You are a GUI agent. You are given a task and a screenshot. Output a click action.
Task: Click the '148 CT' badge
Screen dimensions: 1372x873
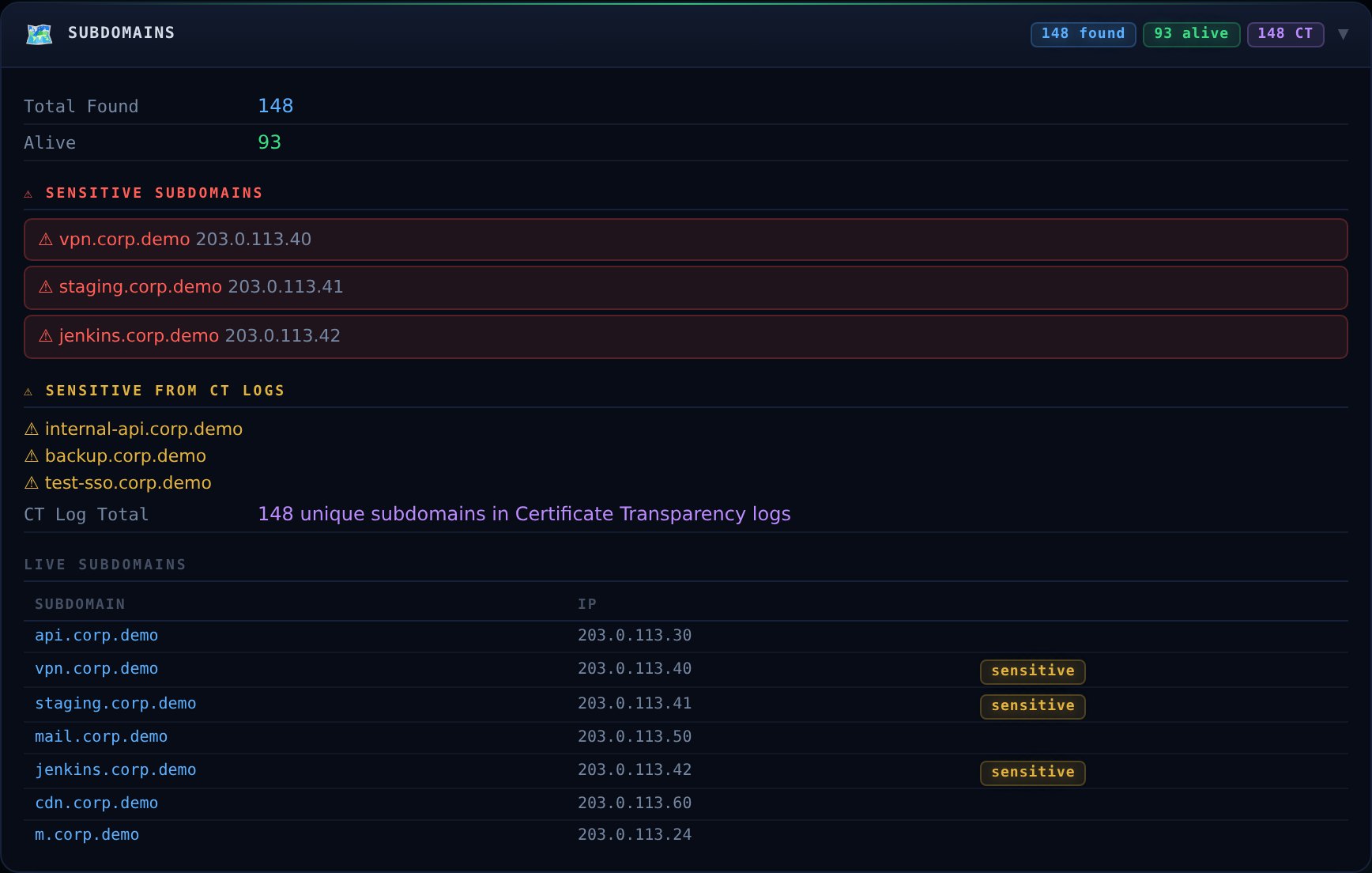(x=1285, y=34)
